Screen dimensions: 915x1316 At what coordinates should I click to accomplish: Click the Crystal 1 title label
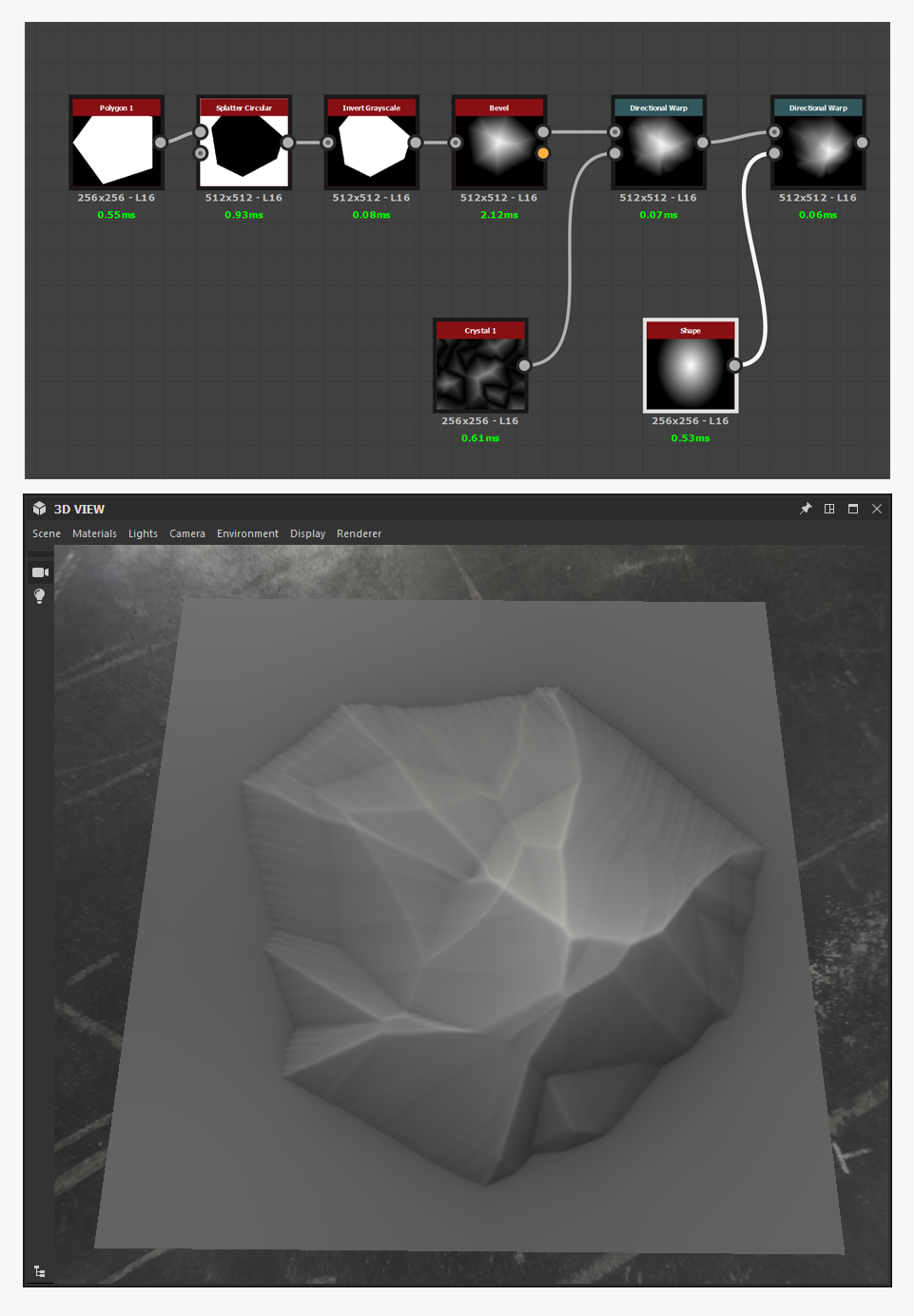[480, 331]
